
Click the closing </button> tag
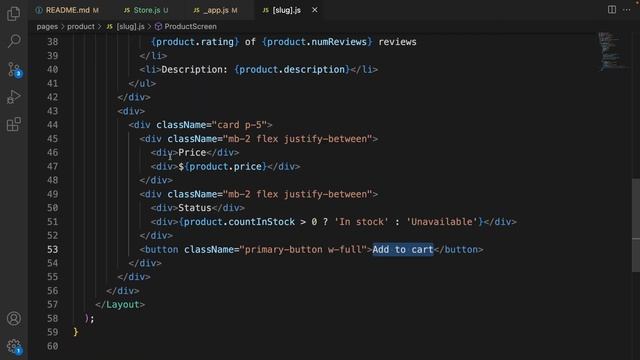(458, 249)
